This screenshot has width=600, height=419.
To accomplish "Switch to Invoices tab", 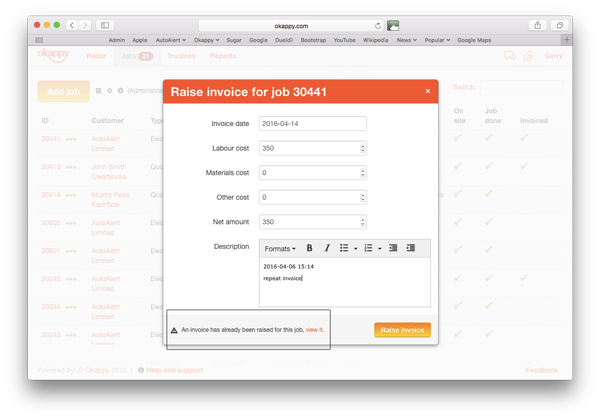I will tap(181, 56).
